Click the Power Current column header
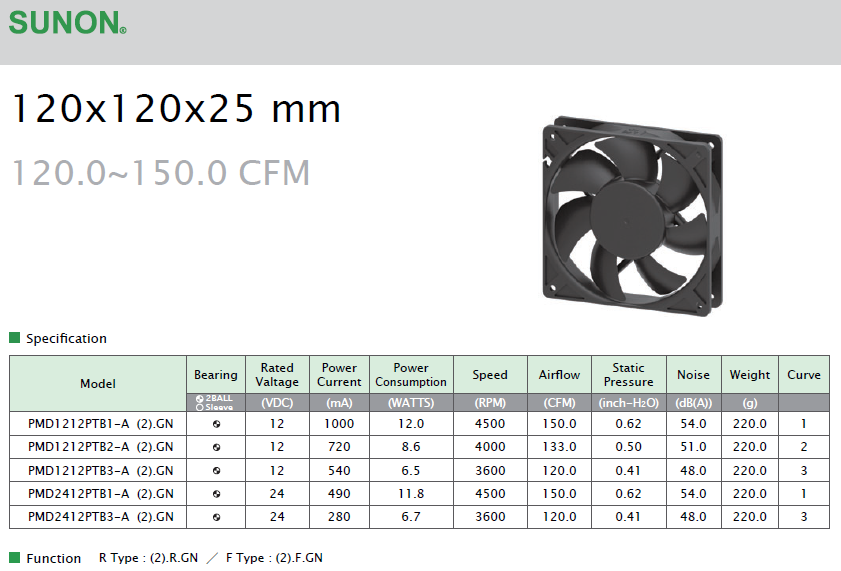Screen dimensions: 841x571 339,375
